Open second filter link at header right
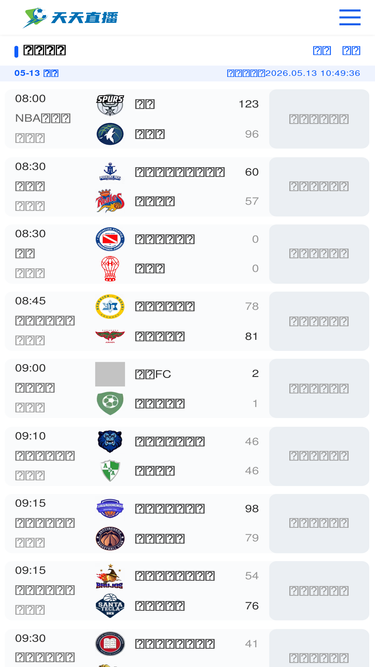 pyautogui.click(x=351, y=51)
